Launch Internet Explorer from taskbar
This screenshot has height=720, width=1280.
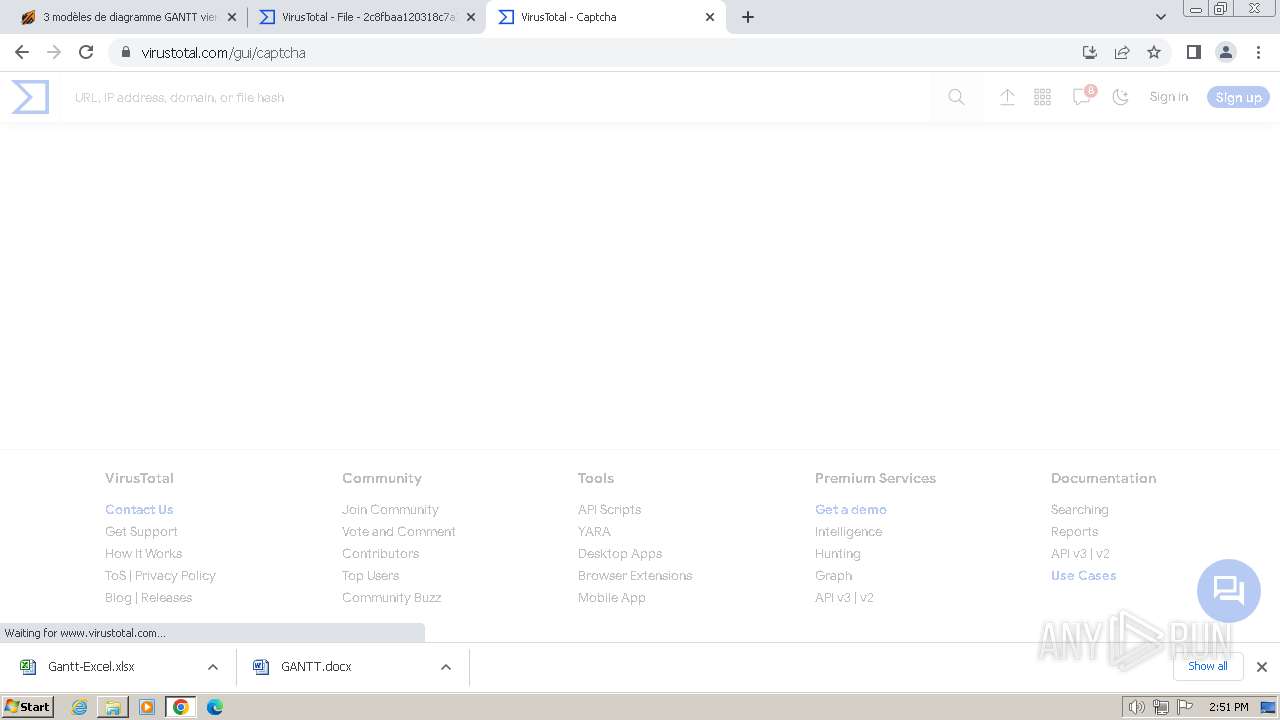[79, 707]
